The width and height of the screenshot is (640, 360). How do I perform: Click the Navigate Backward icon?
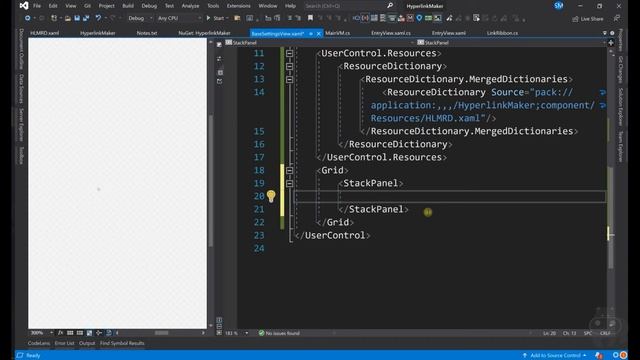27,18
